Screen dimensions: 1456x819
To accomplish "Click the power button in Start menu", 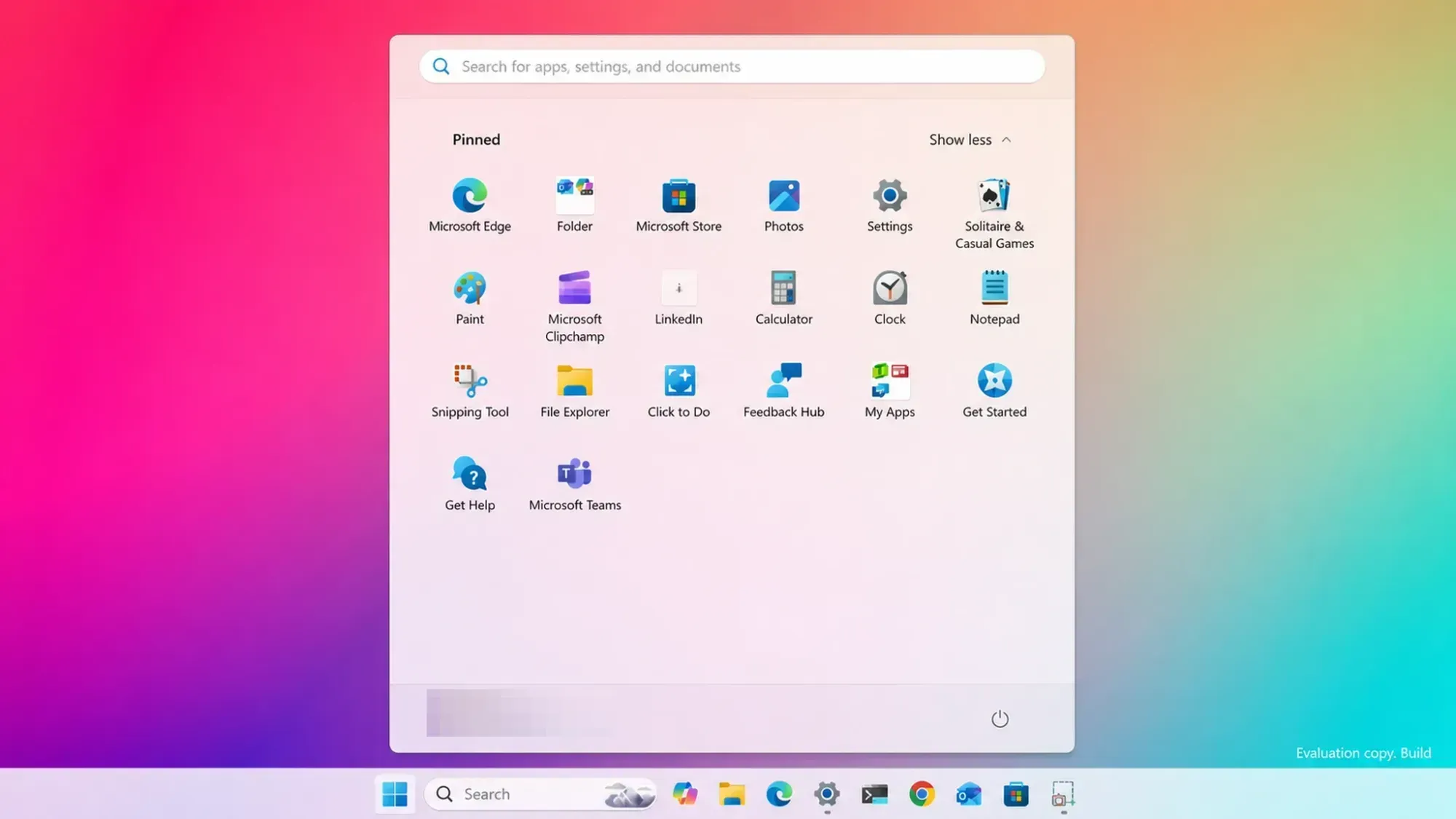I will (1000, 719).
